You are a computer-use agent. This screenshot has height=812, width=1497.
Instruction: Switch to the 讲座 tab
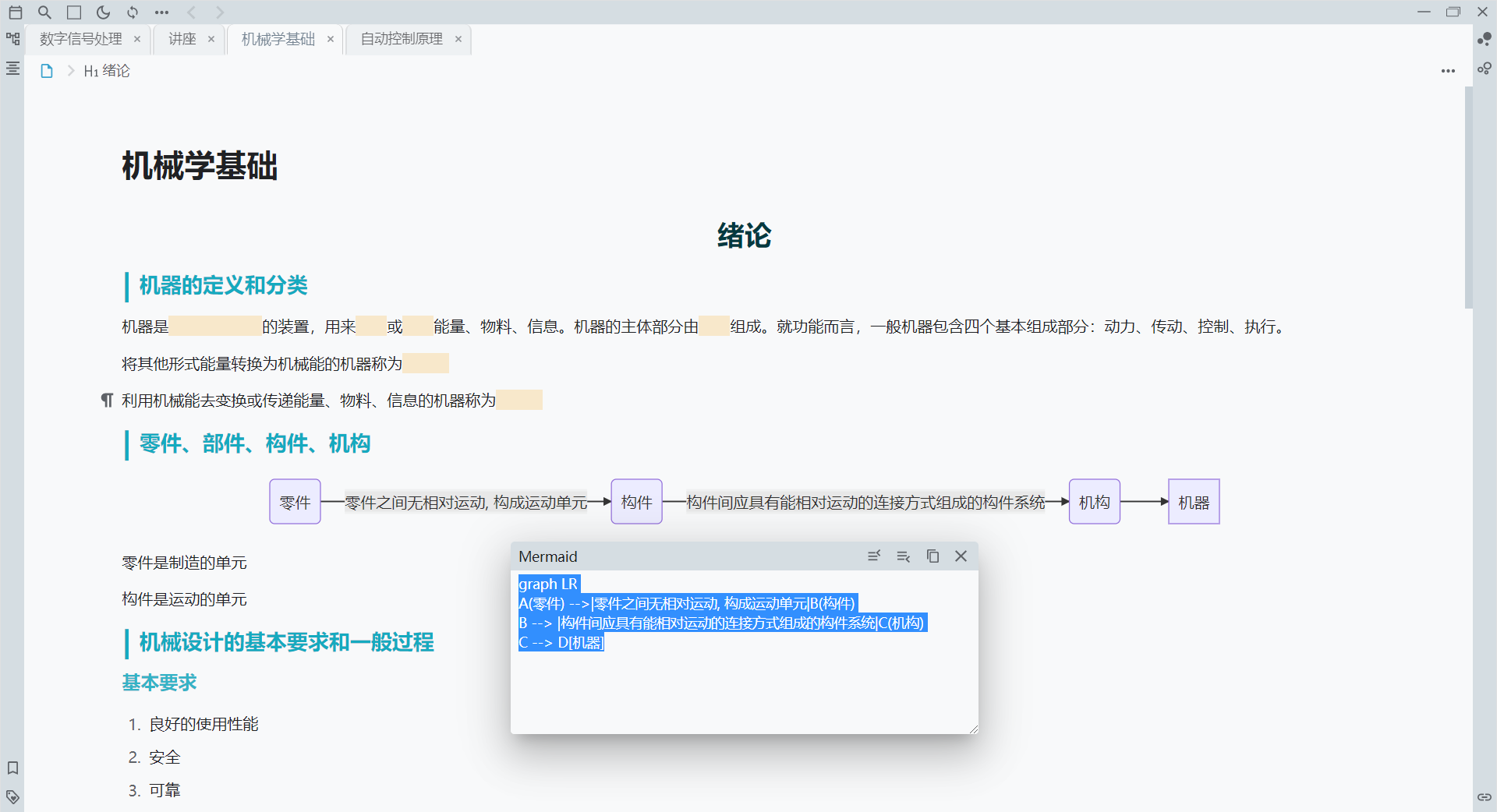[182, 39]
